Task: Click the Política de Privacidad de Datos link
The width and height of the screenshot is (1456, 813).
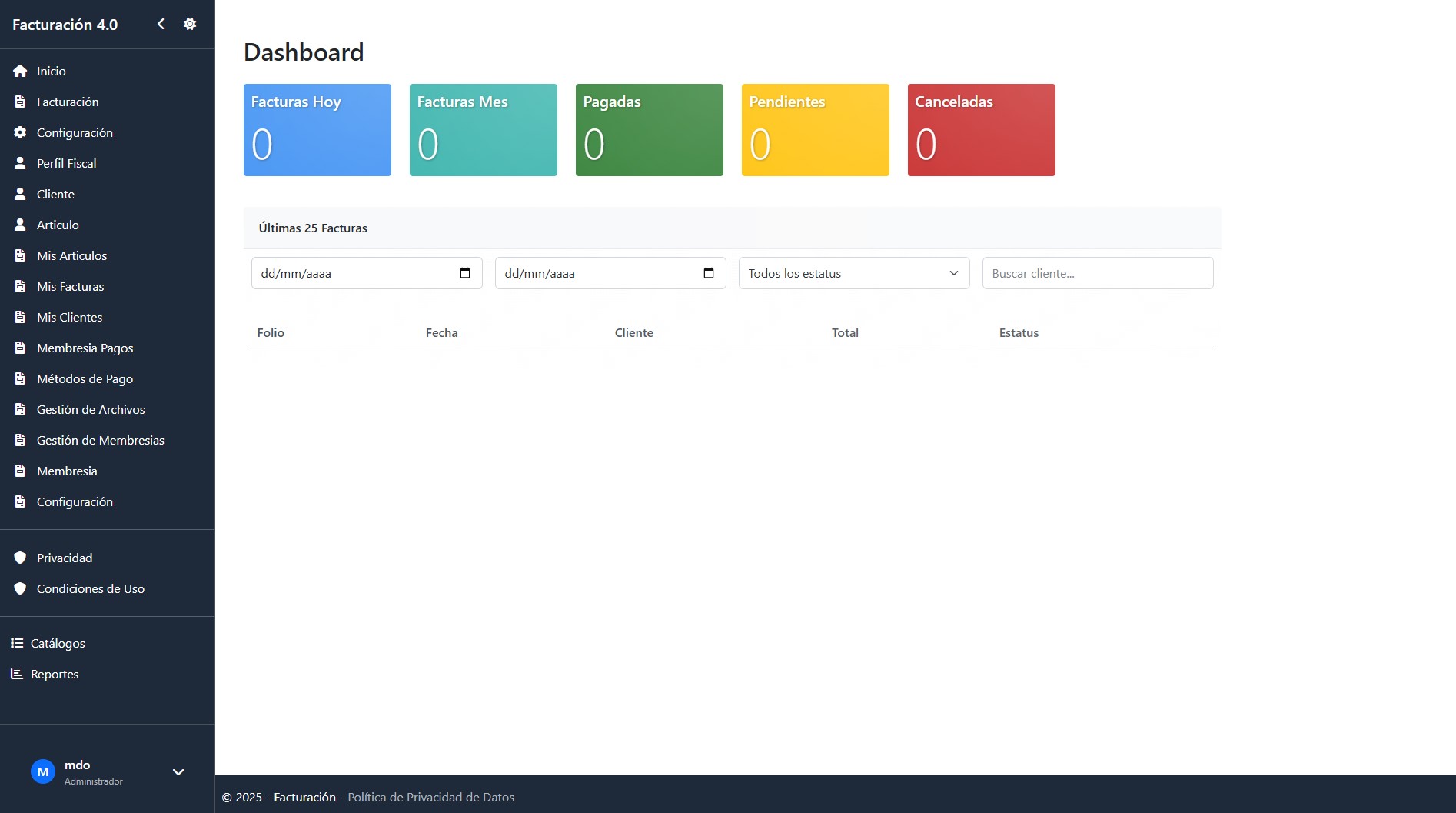Action: pyautogui.click(x=430, y=797)
